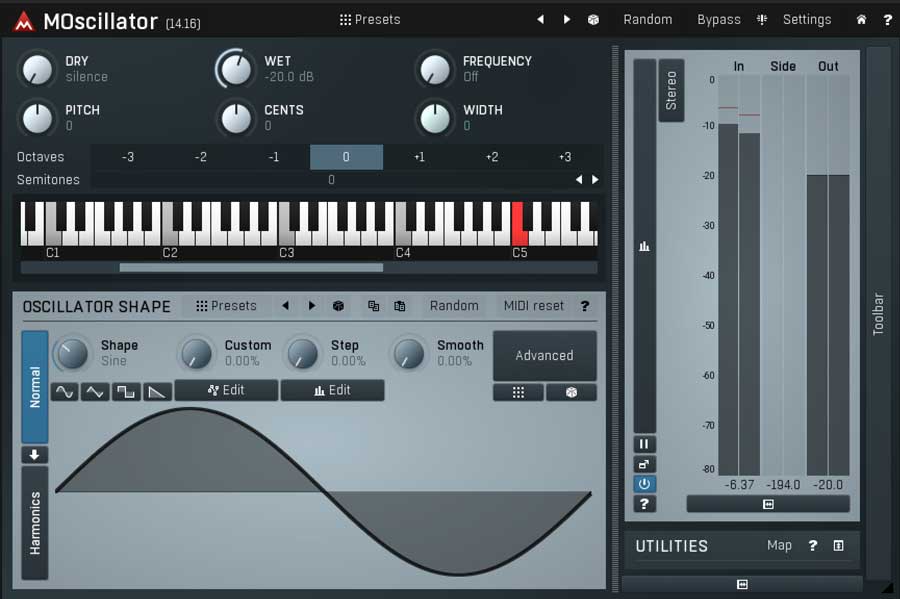Select octave -3

pos(127,157)
